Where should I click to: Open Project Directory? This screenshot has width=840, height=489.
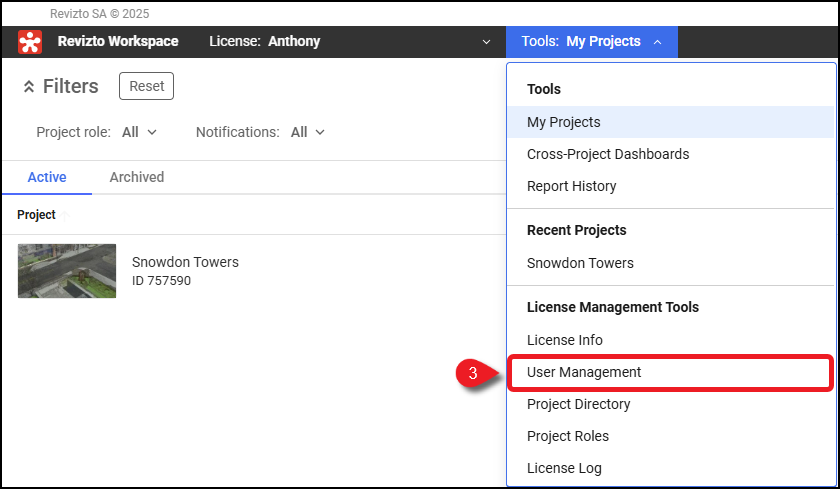[578, 404]
